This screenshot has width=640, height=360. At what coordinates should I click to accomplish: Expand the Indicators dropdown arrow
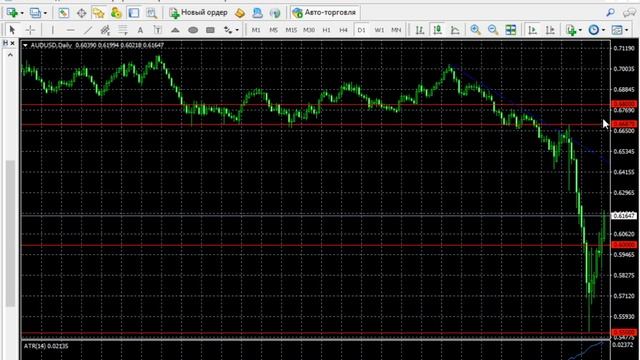[580, 30]
